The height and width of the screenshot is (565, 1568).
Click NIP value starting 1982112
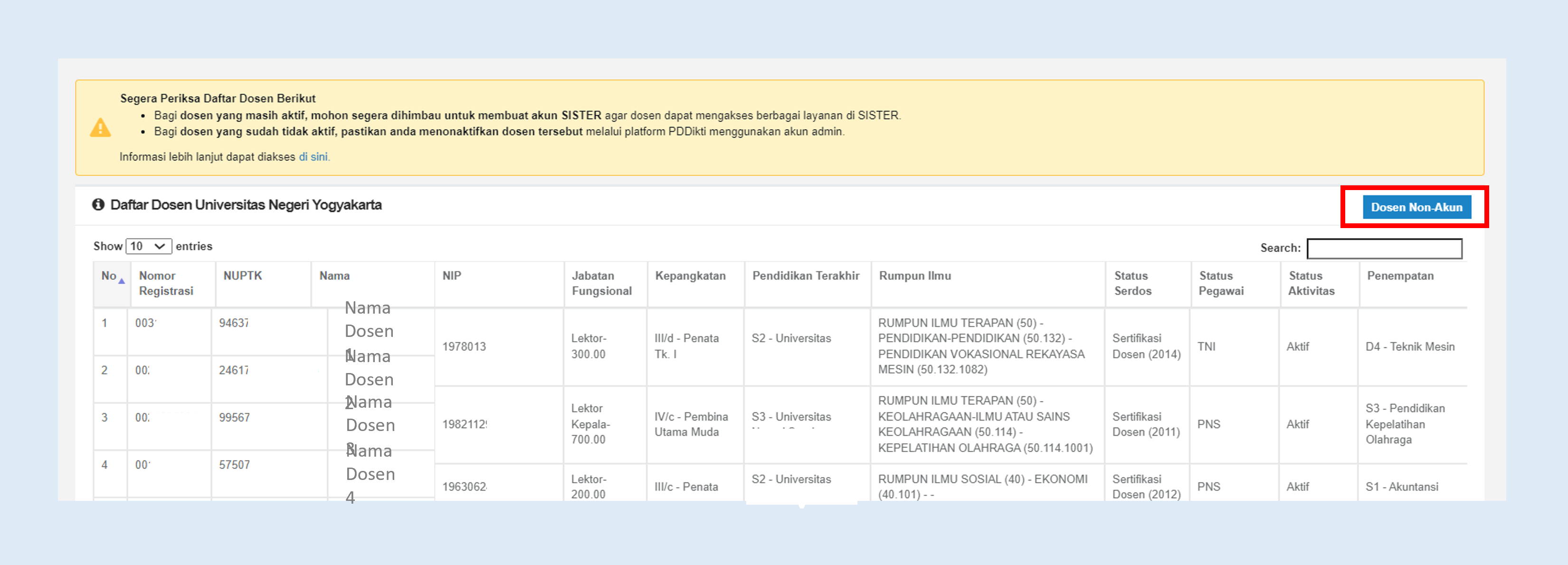coord(465,424)
